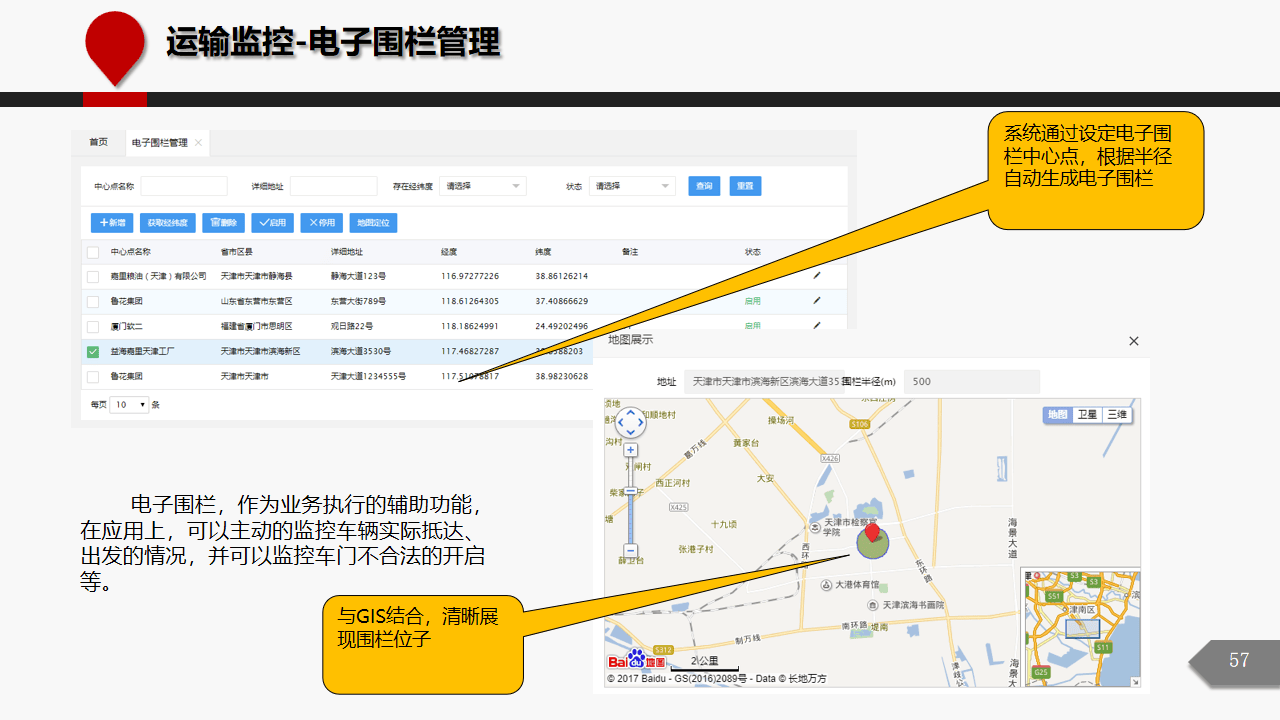Click the 地图定位 button

tap(373, 223)
